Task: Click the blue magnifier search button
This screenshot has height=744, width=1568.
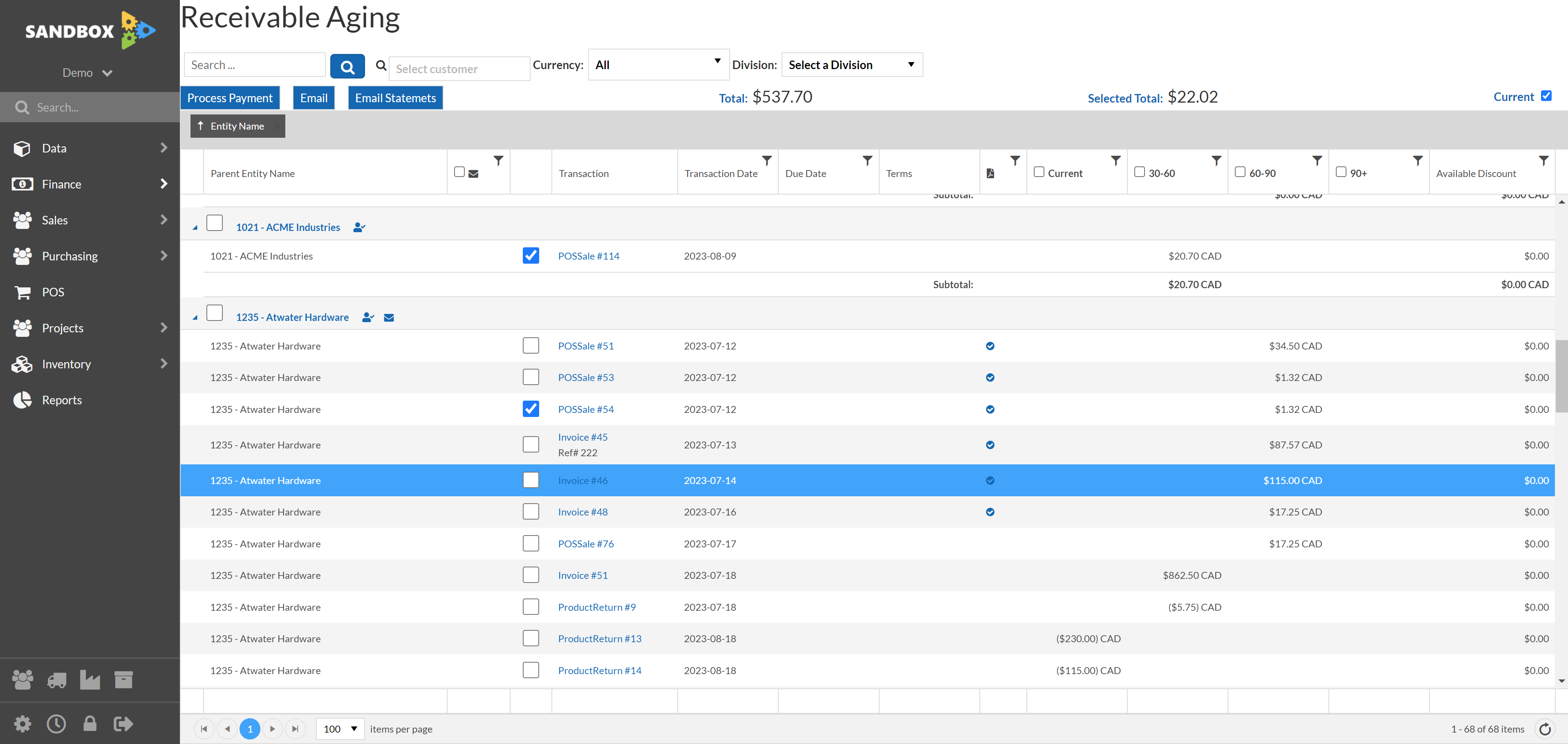Action: tap(347, 66)
